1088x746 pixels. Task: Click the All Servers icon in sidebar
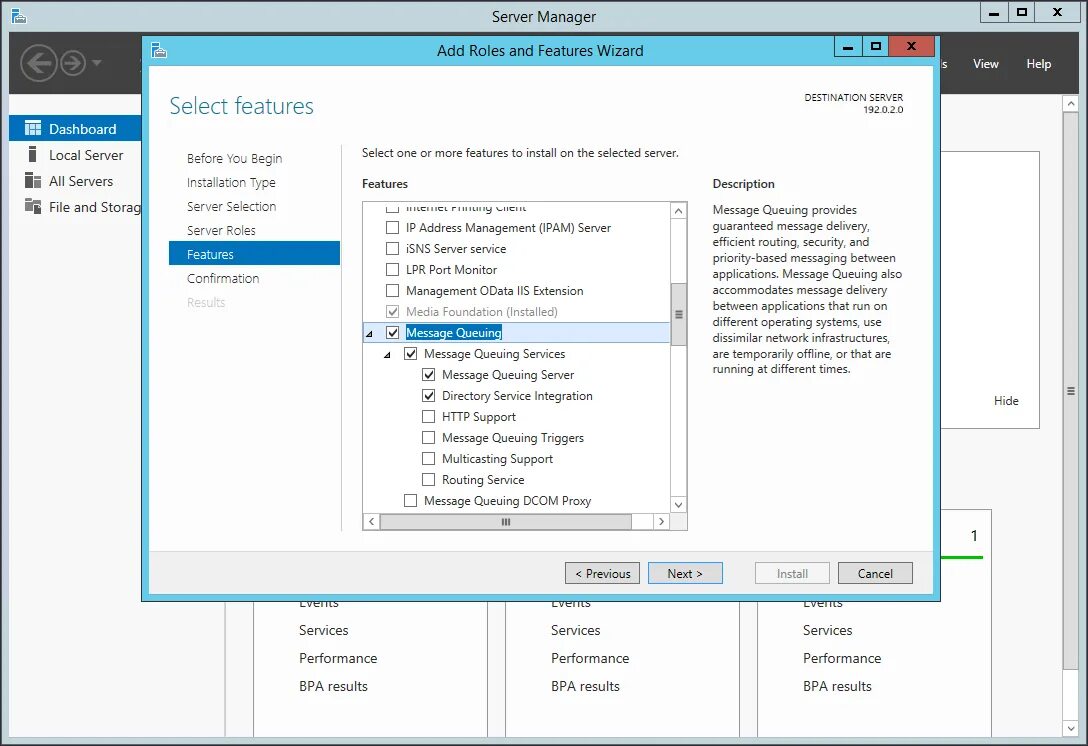click(x=33, y=180)
